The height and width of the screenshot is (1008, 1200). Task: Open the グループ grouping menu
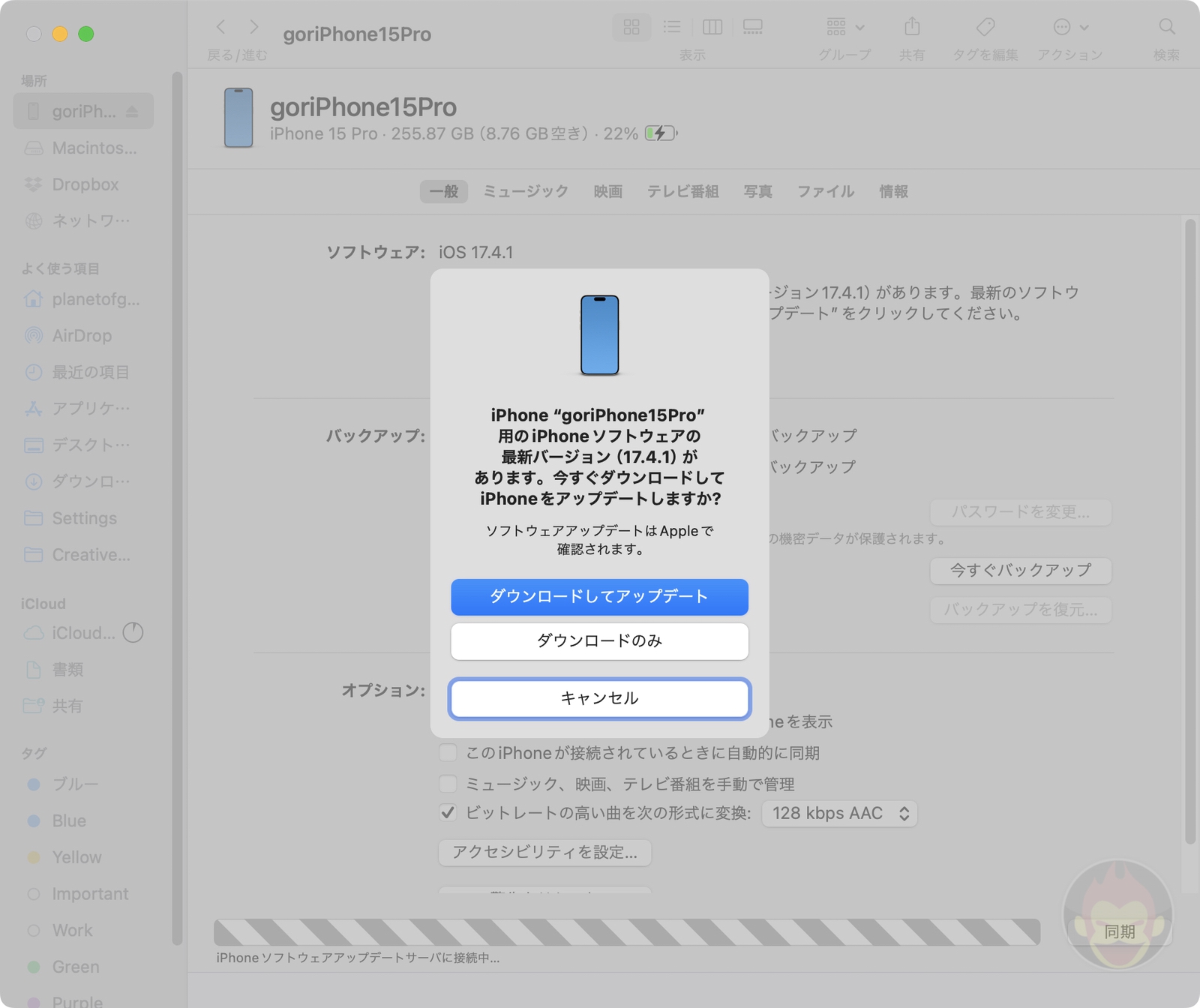(845, 27)
